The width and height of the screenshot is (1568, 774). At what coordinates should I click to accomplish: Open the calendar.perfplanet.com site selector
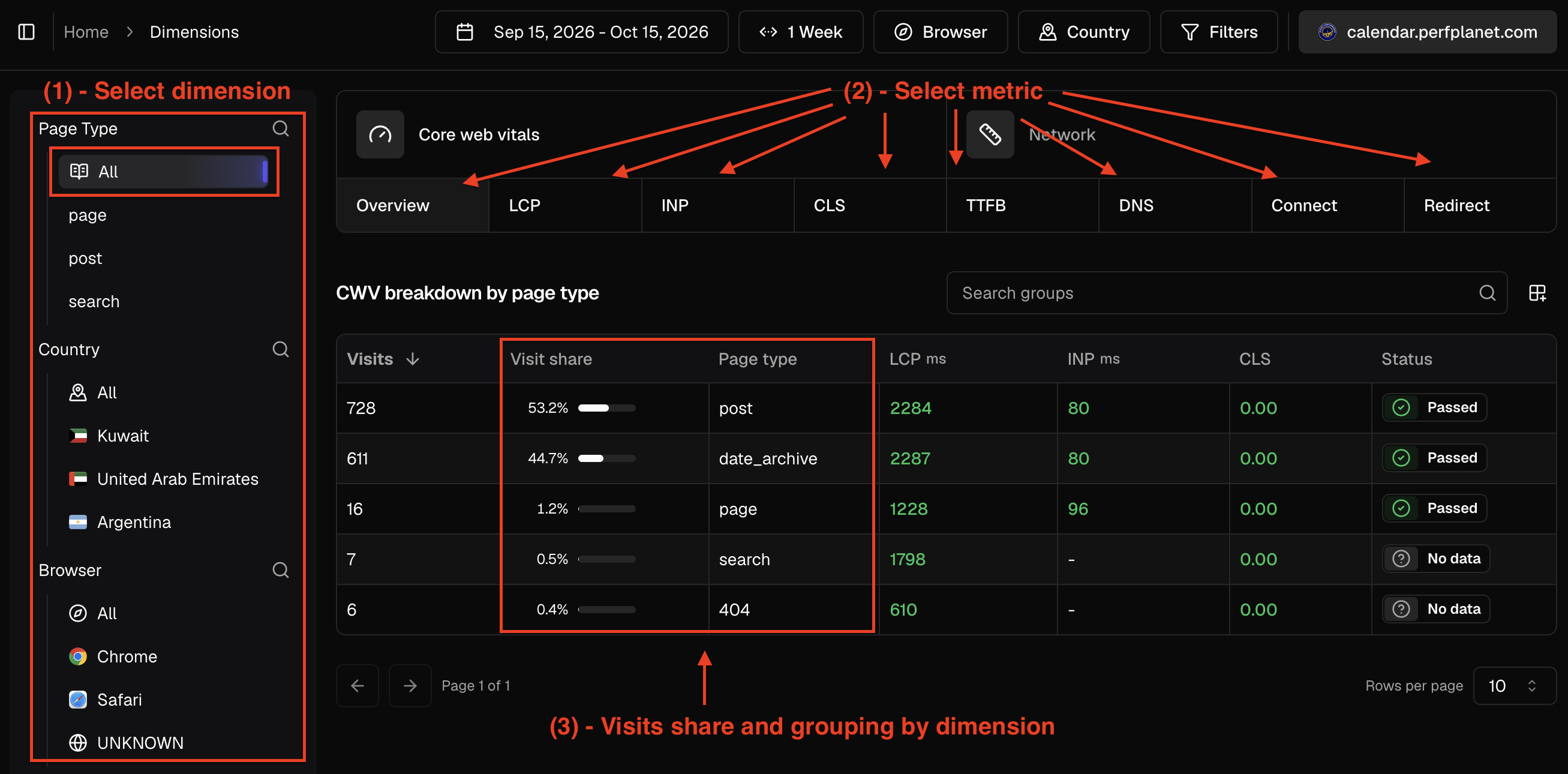(1428, 32)
